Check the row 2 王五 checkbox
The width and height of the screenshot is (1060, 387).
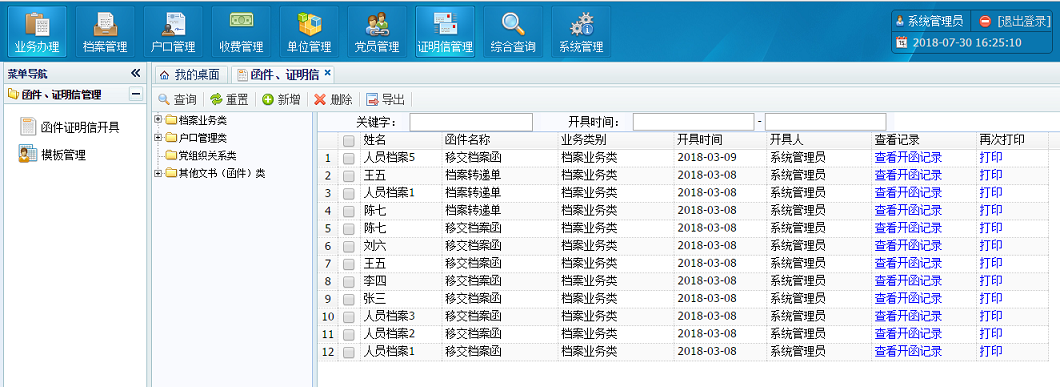coord(348,176)
